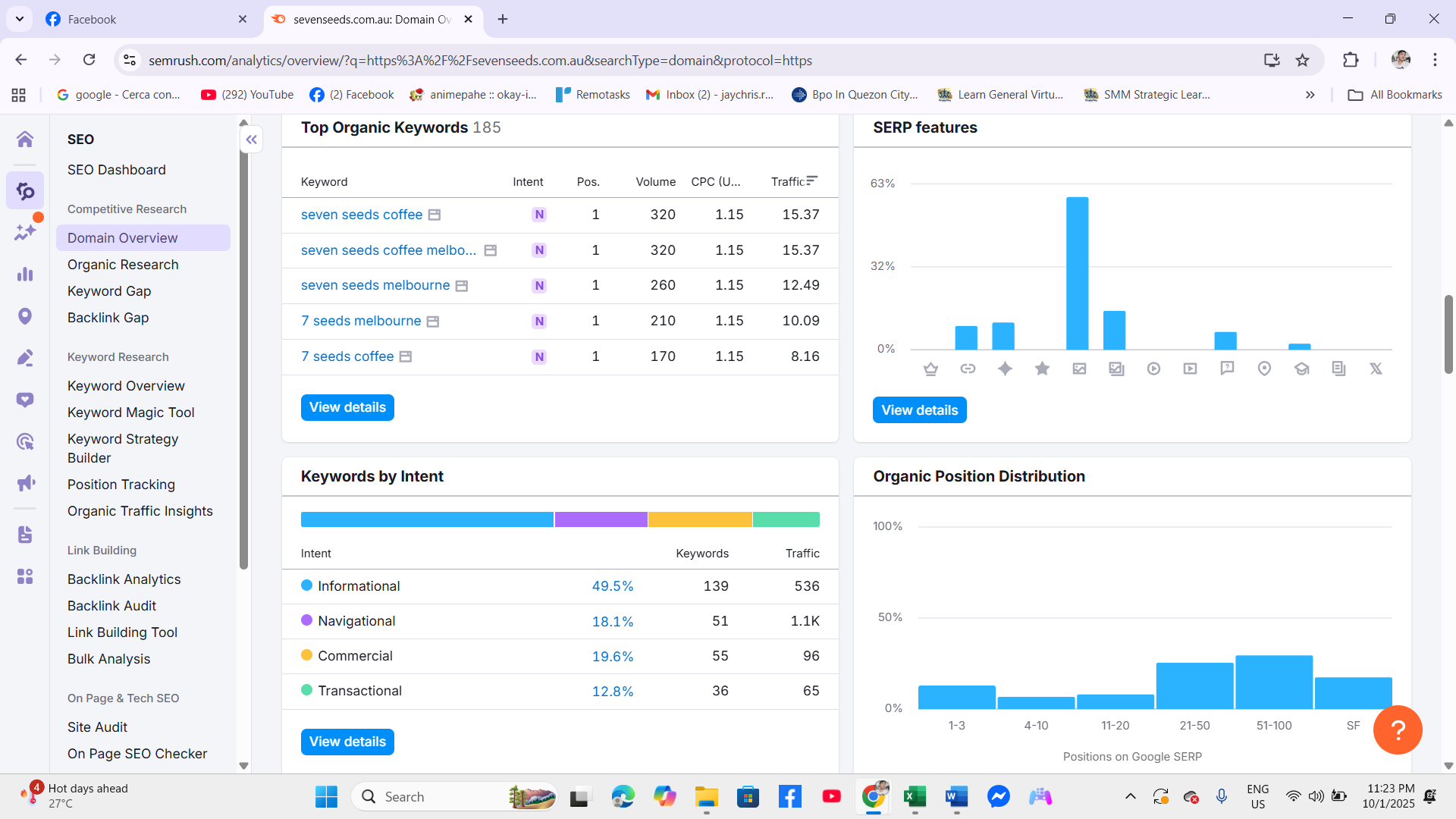Click the 51-100 position distribution bar
1456x819 pixels.
[1274, 682]
